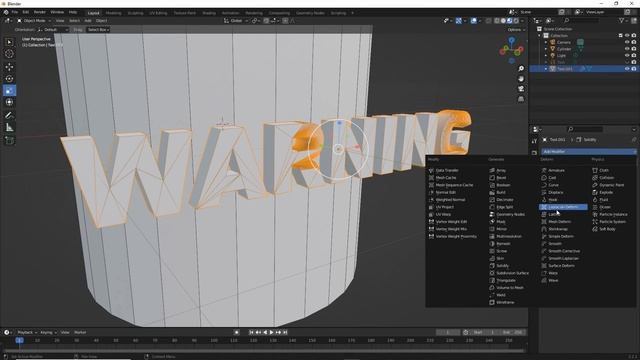Open the Orientation Default dropdown
Viewport: 640px width, 360px height.
click(x=53, y=29)
